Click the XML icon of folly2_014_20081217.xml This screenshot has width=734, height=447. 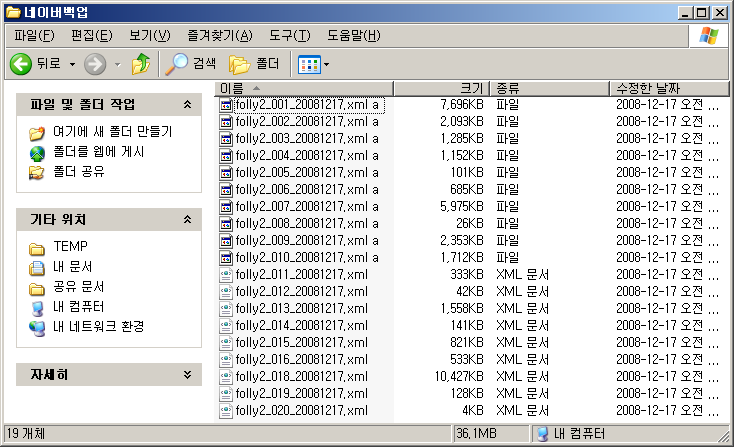(226, 326)
